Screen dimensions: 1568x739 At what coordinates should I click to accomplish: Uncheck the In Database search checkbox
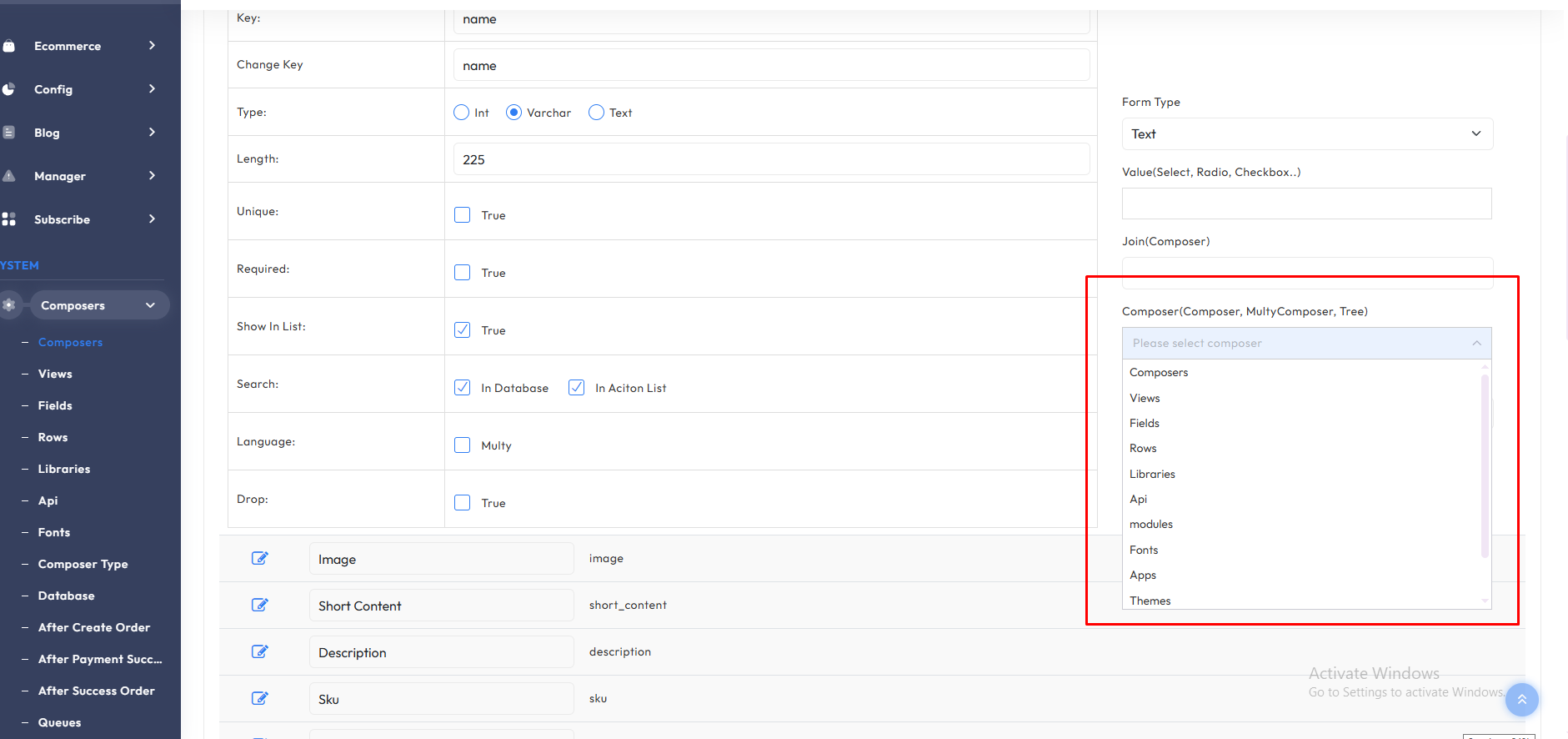click(463, 388)
